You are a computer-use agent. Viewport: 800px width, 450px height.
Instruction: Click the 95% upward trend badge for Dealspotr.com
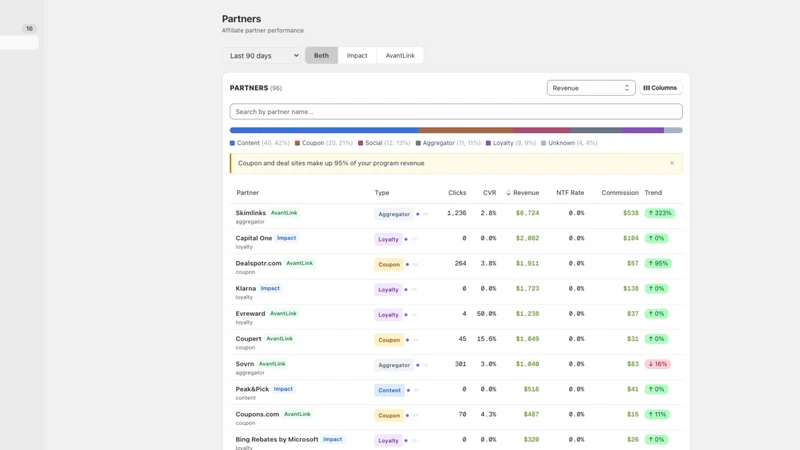tap(658, 264)
